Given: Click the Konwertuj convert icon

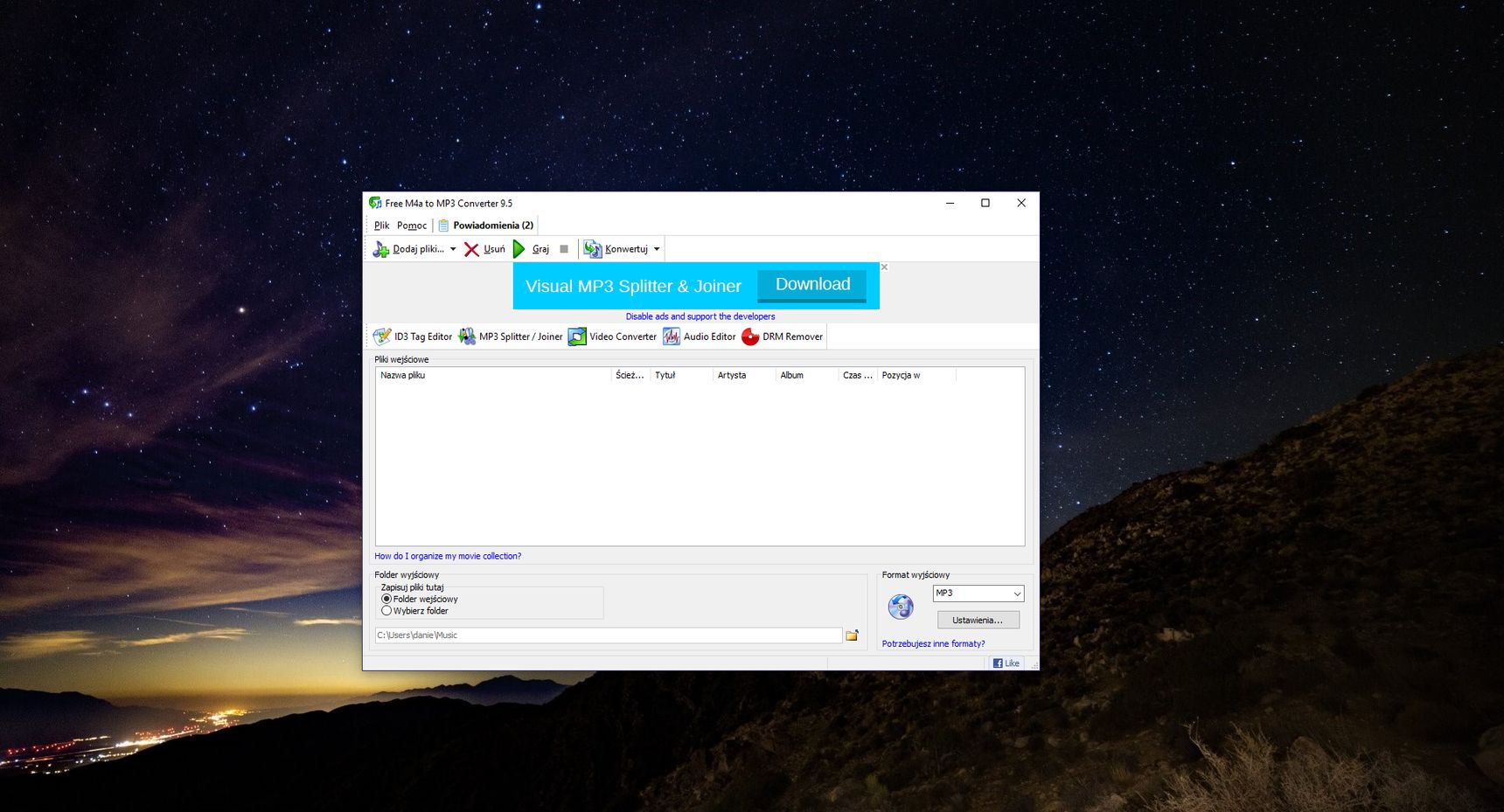Looking at the screenshot, I should (593, 249).
